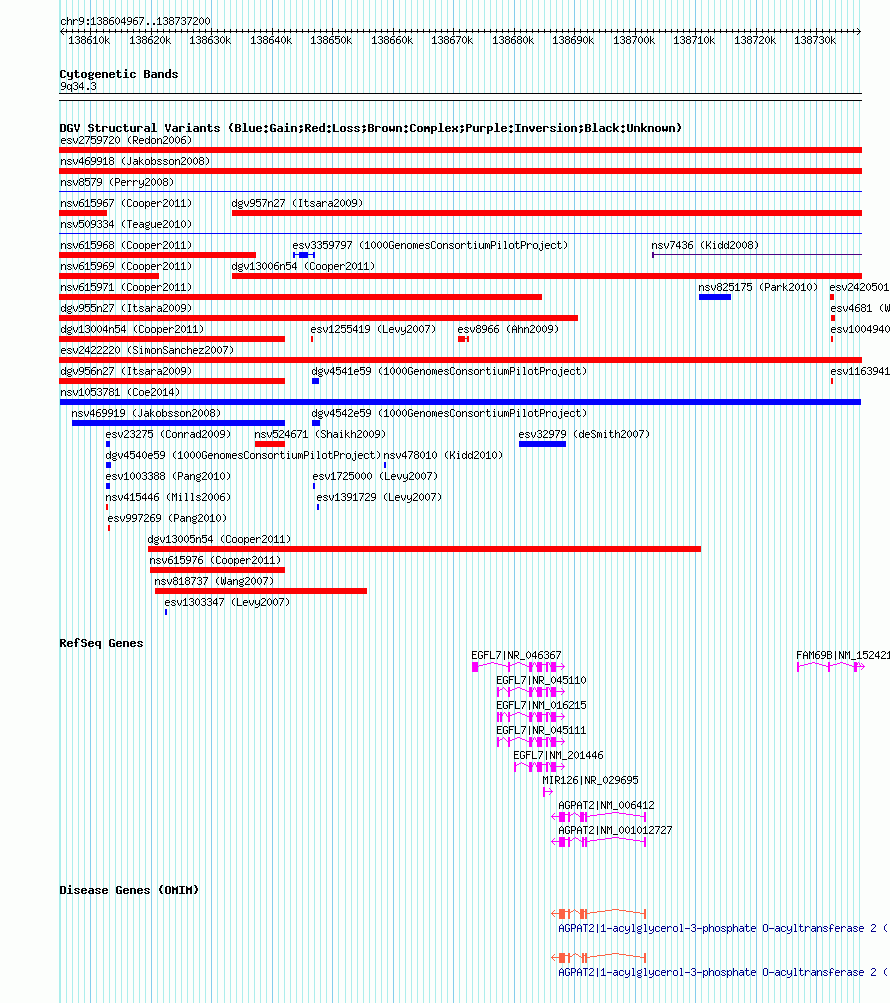890x1003 pixels.
Task: Click the FAM69B magenta transcript glyph
Action: coord(830,667)
